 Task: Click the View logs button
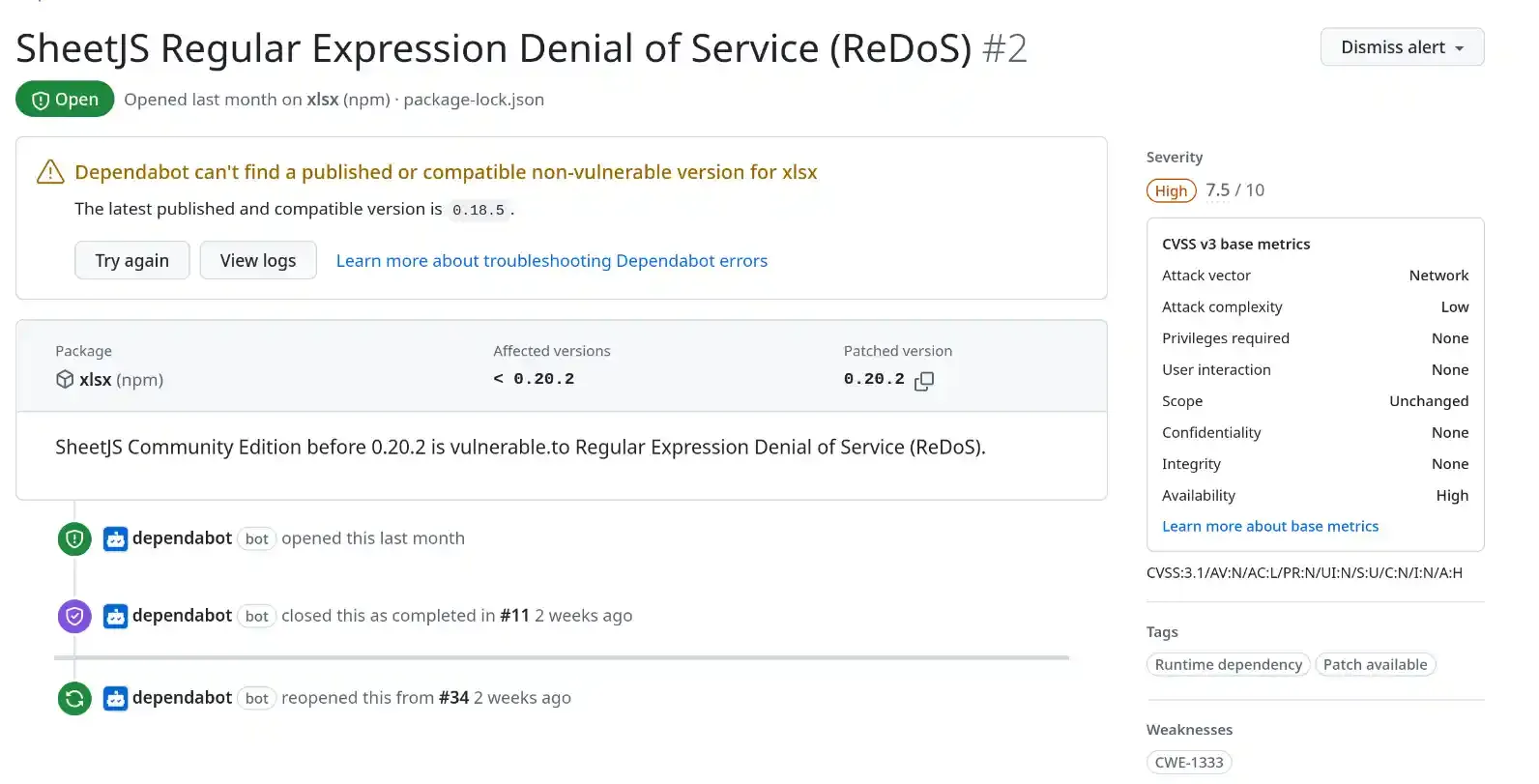258,261
